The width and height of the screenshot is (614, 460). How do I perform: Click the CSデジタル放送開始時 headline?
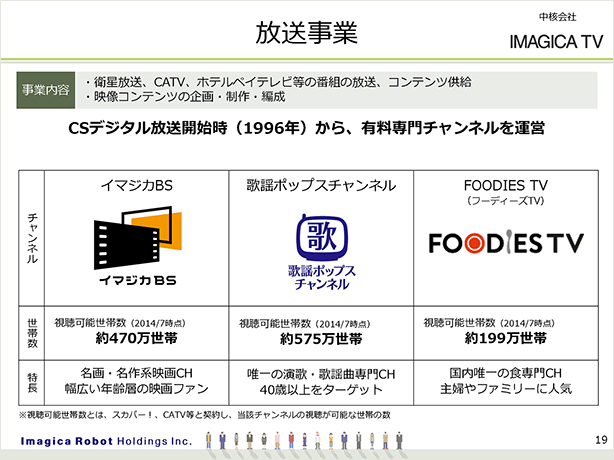(307, 128)
